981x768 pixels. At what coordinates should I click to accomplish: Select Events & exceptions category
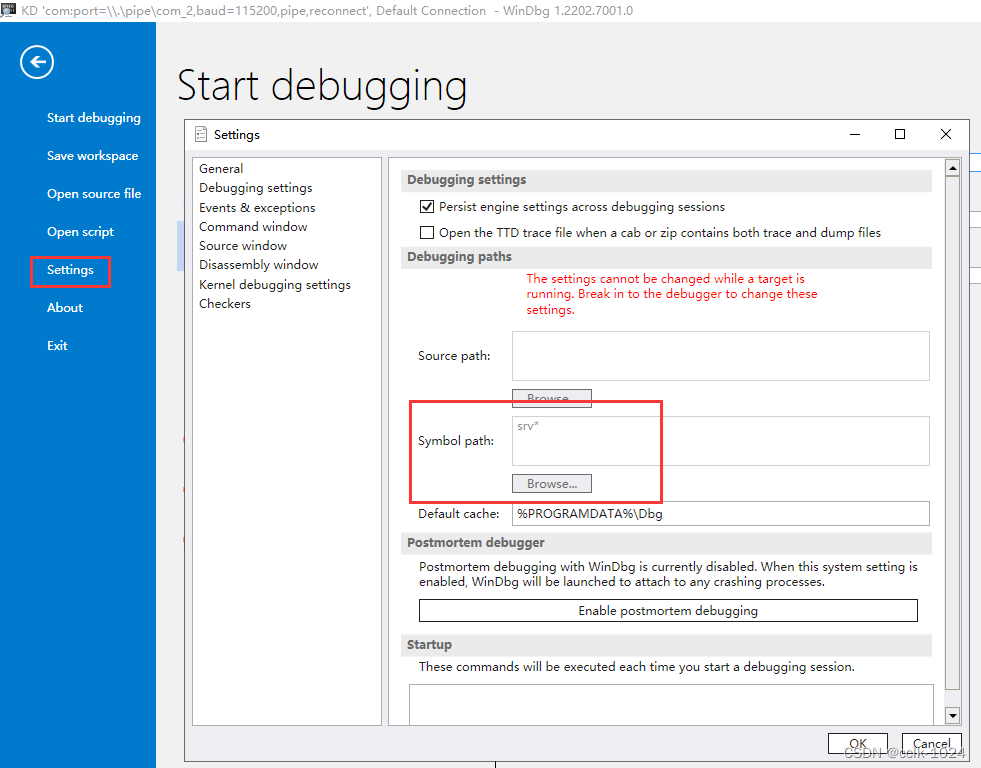point(257,207)
